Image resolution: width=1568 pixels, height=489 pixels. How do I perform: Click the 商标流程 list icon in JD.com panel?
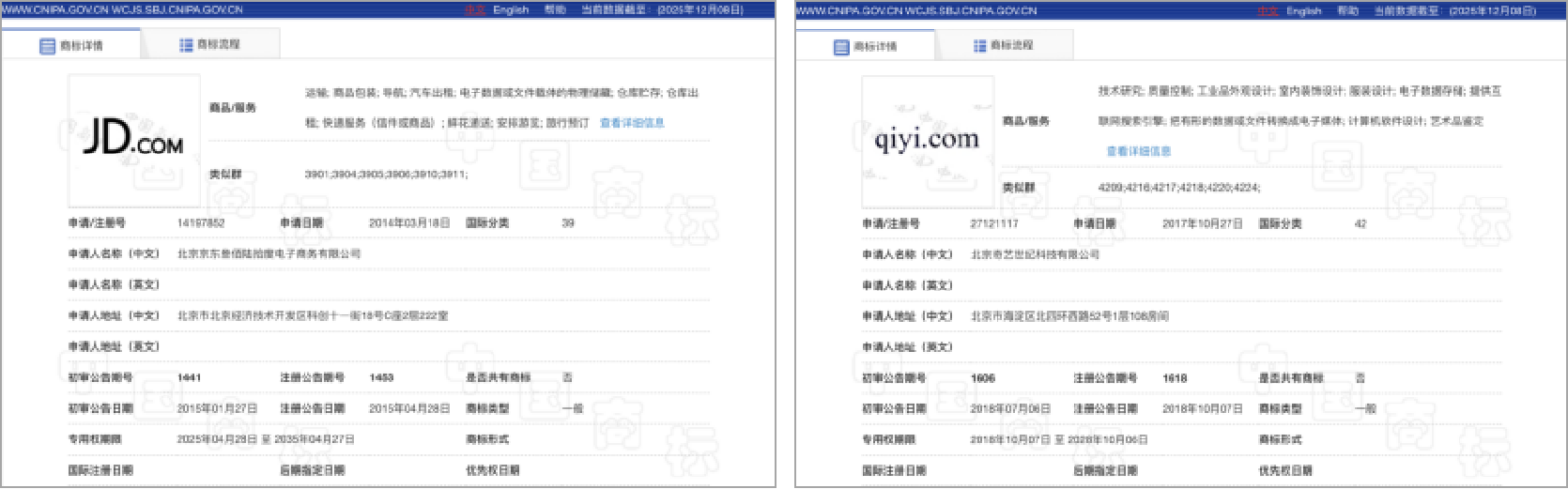click(186, 45)
